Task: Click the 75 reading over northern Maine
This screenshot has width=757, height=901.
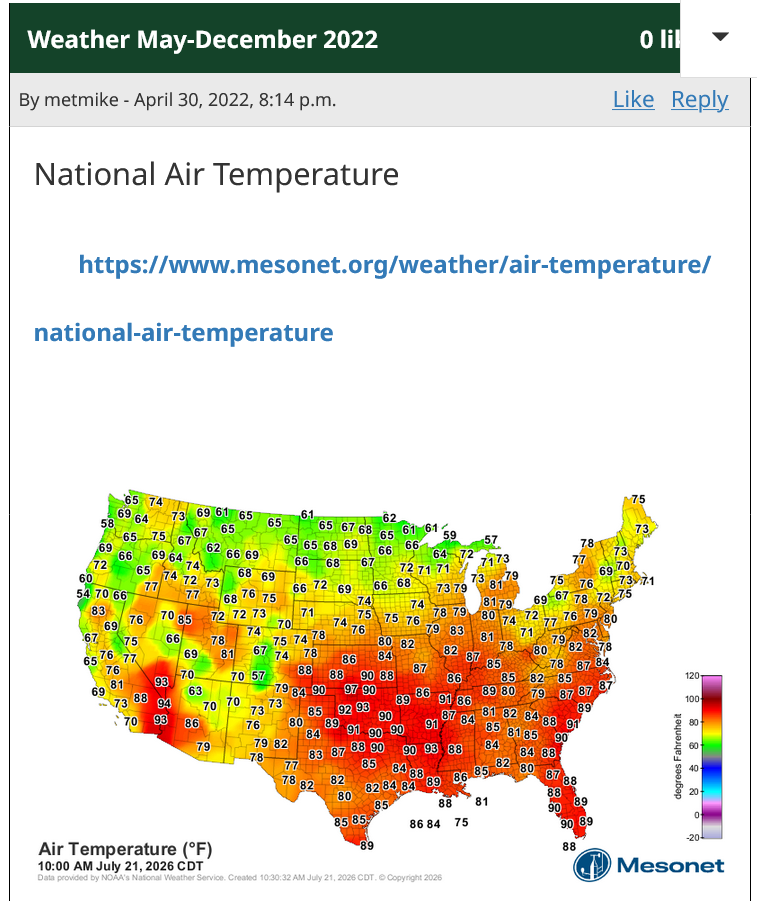Action: pos(639,499)
